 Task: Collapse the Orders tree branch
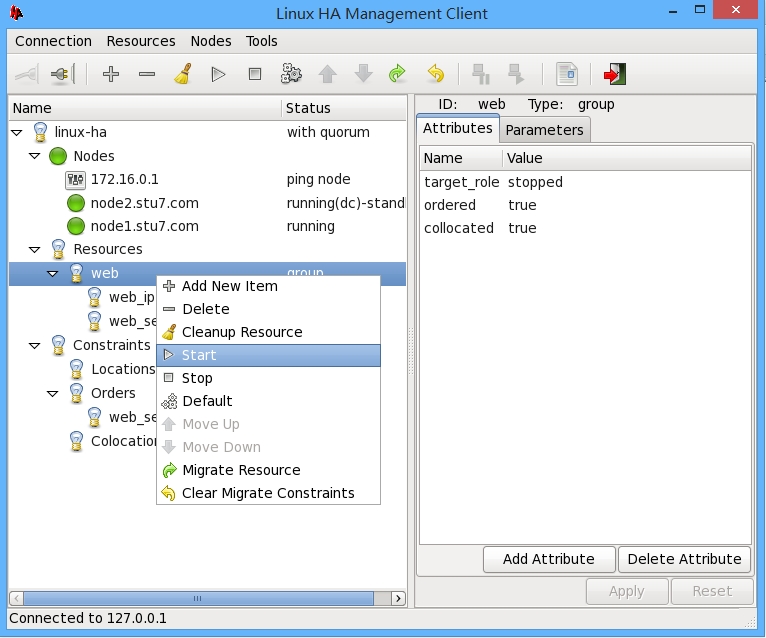click(x=52, y=394)
